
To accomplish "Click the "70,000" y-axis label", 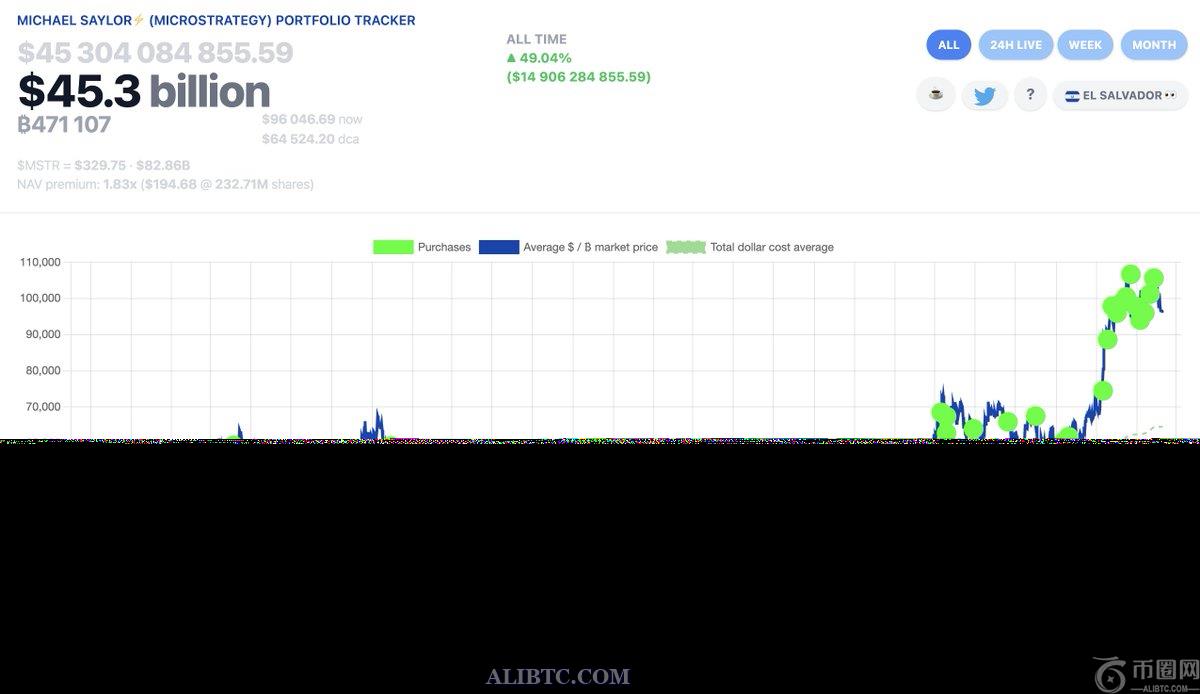I will 43,407.
